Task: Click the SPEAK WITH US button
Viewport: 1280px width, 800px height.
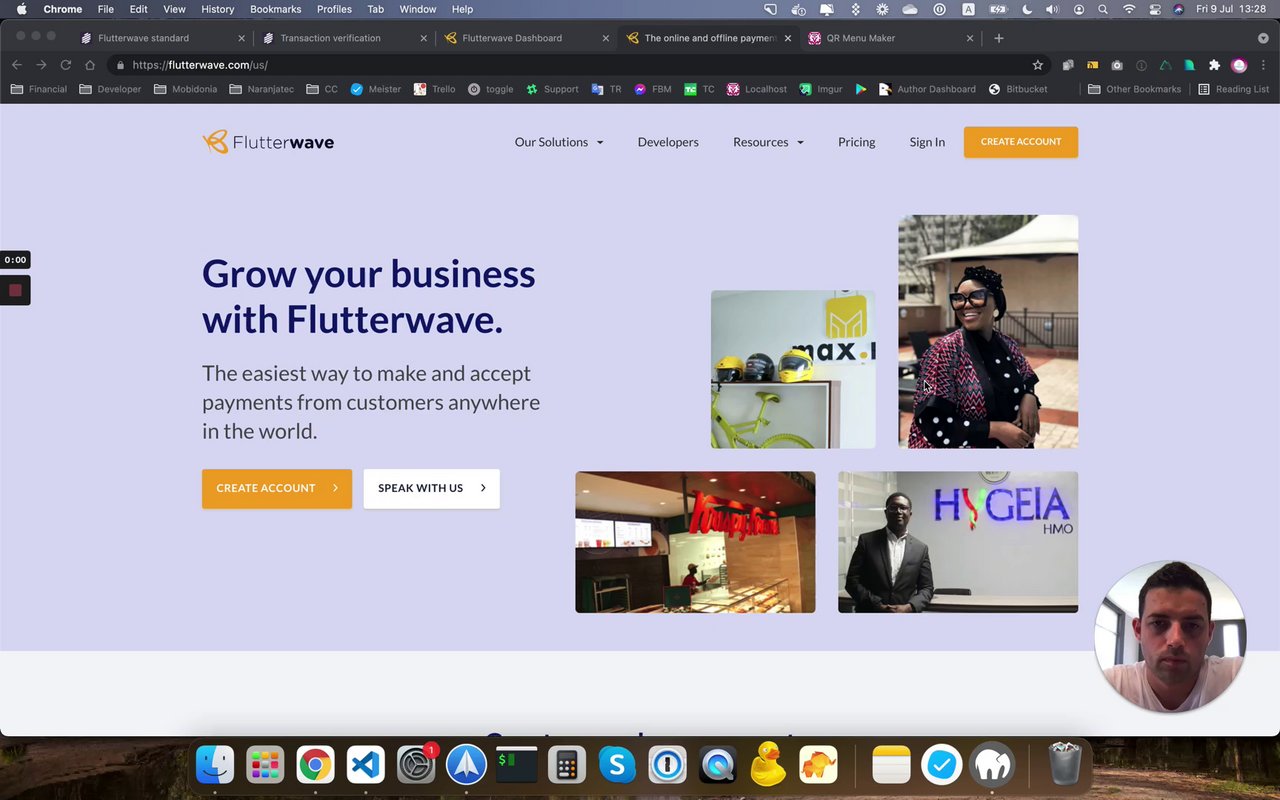Action: tap(431, 488)
